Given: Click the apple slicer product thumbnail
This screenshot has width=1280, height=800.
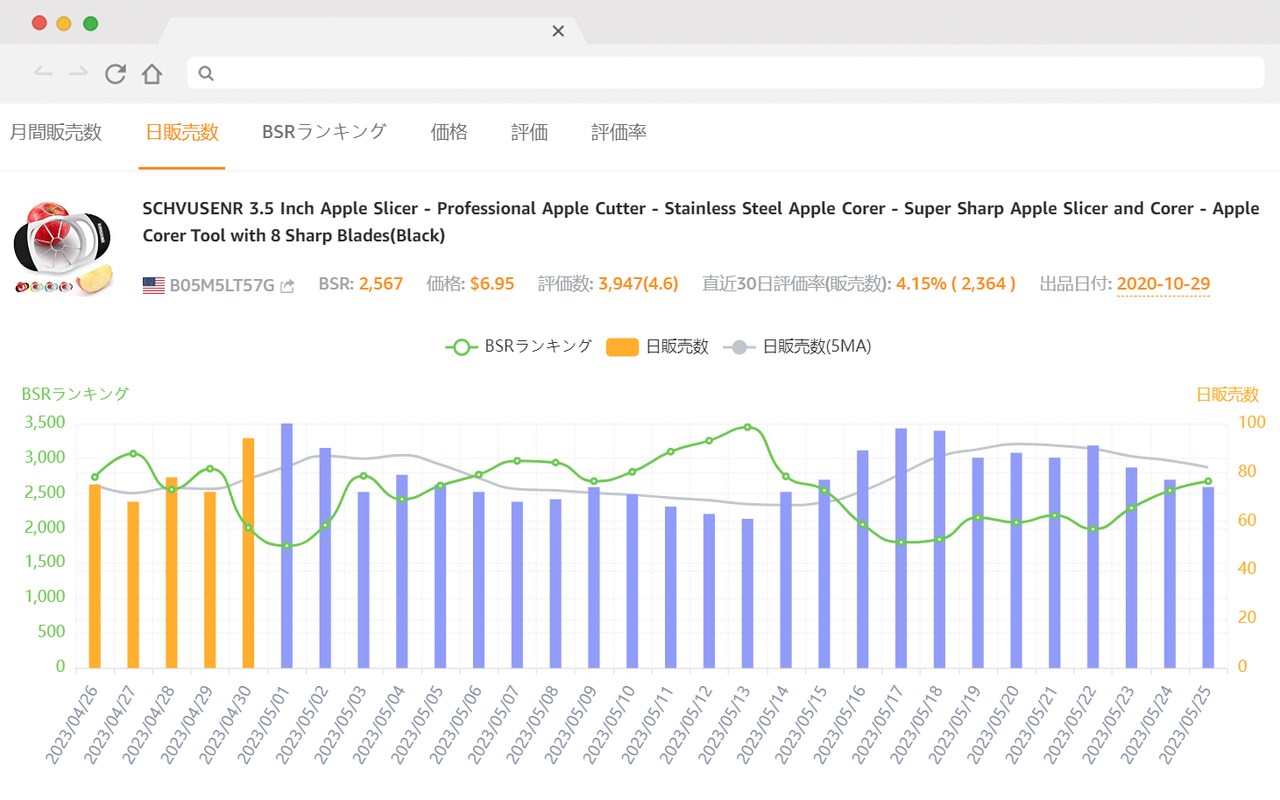Looking at the screenshot, I should (62, 248).
